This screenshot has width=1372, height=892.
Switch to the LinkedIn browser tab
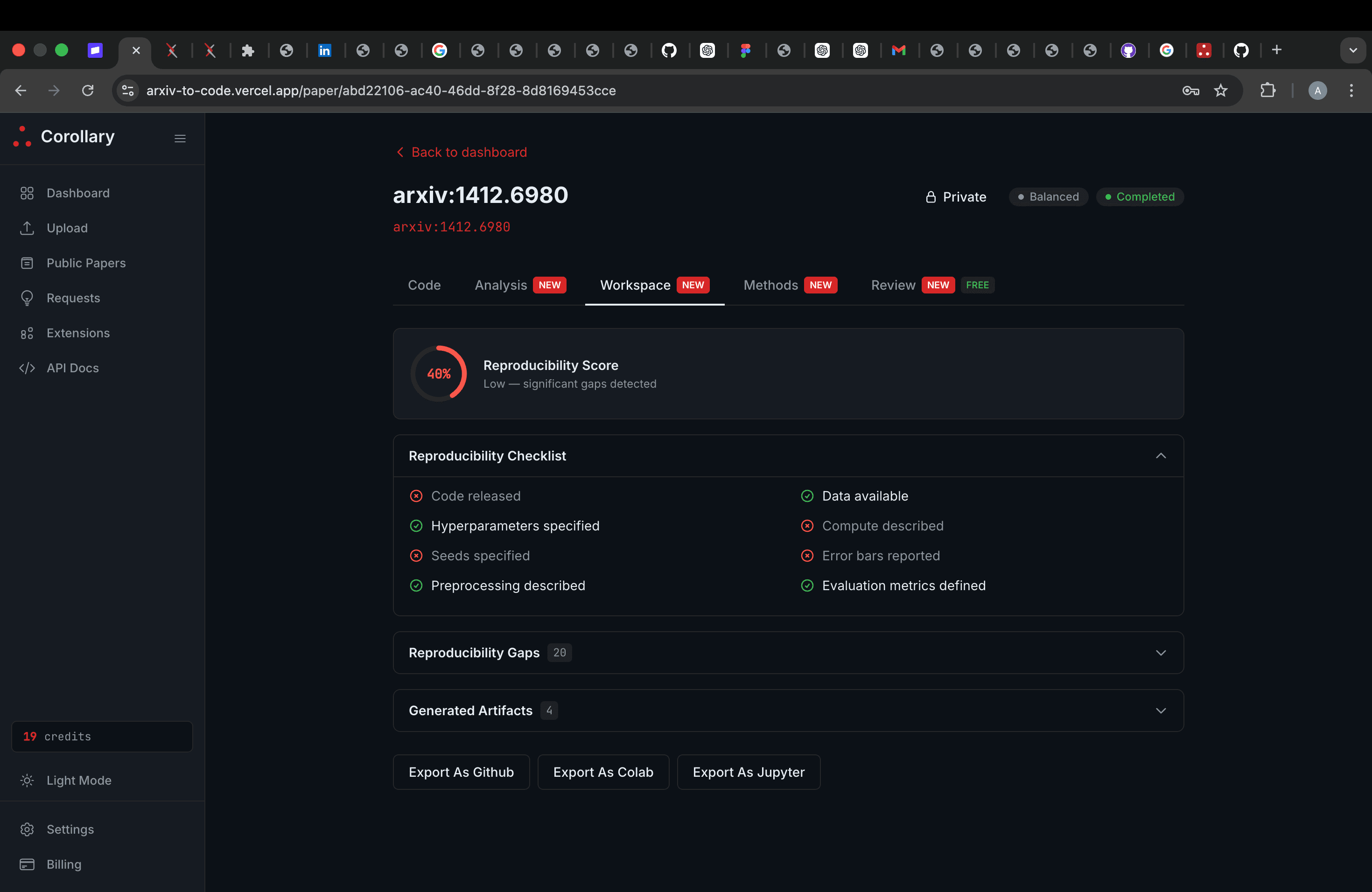click(324, 51)
